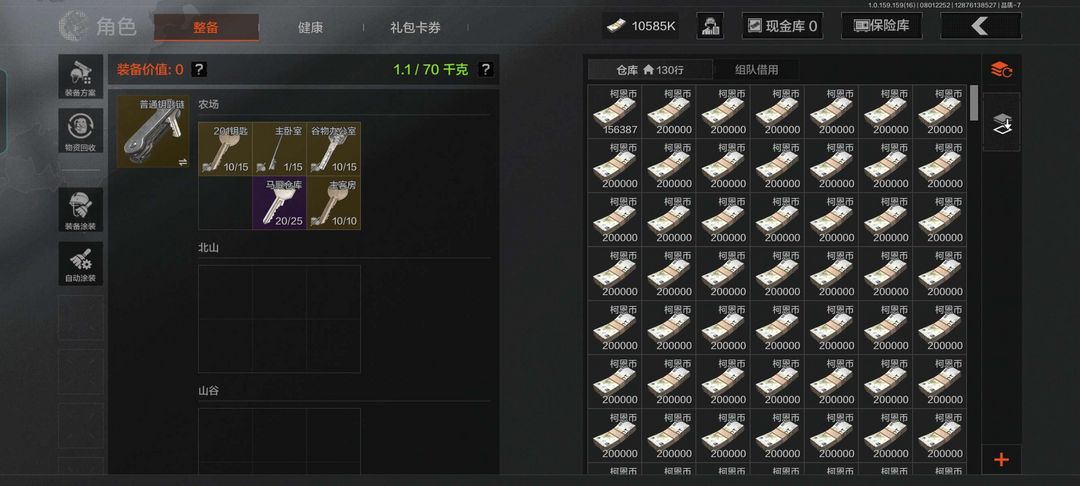Open the 物资回收 recycle icon

(81, 131)
